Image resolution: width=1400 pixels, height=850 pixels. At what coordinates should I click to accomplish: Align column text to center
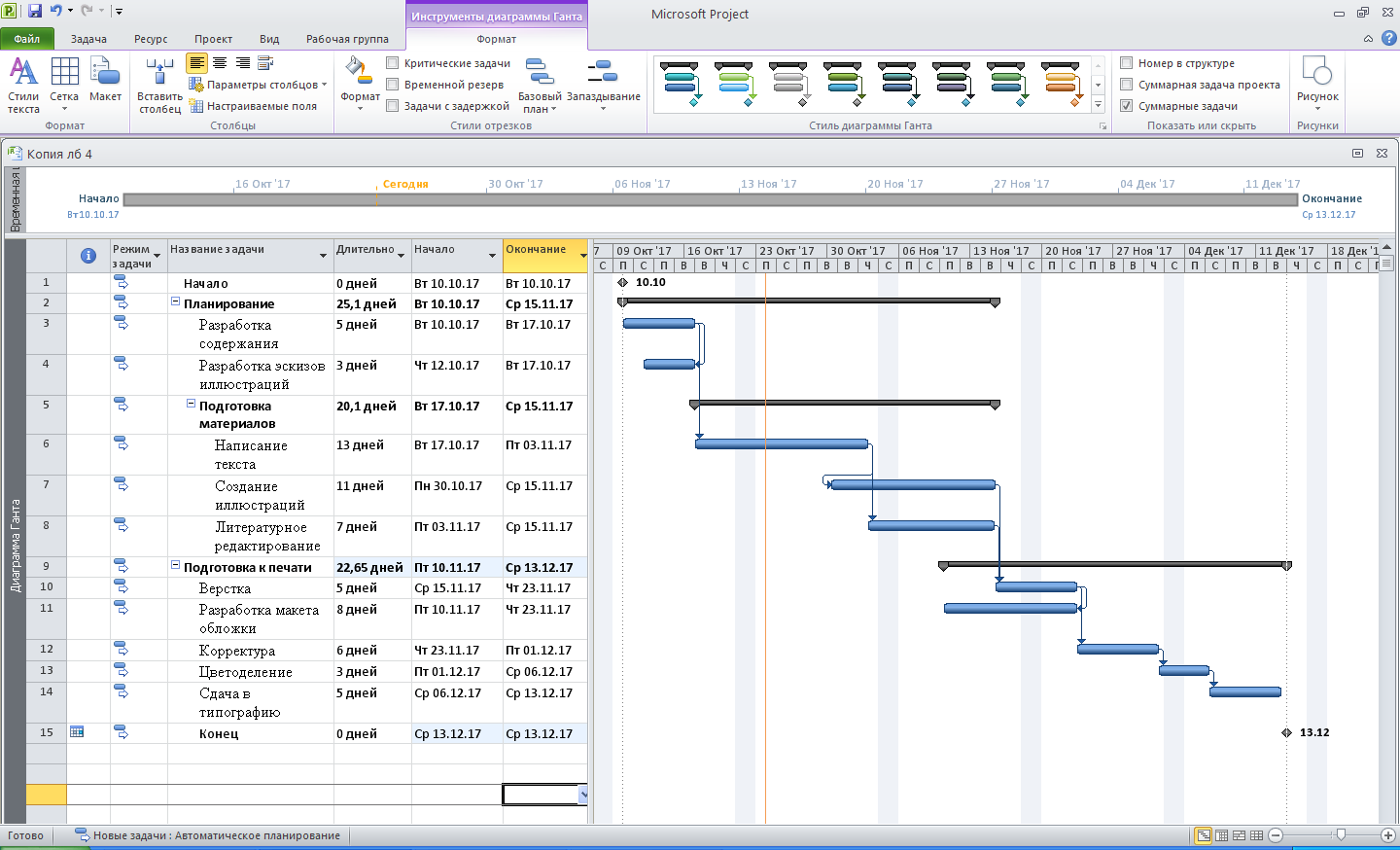(220, 62)
